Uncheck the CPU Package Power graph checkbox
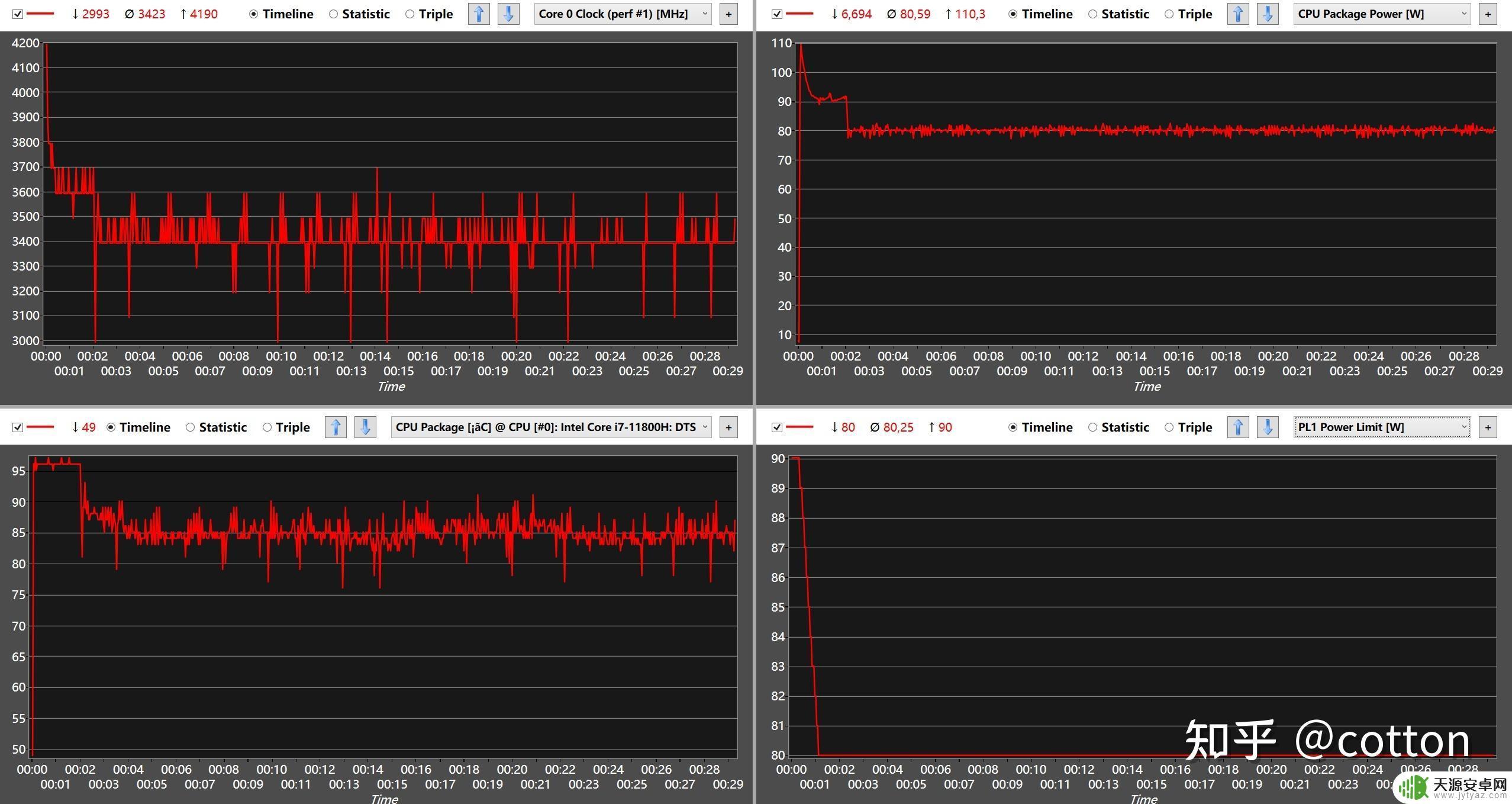1512x804 pixels. point(777,14)
